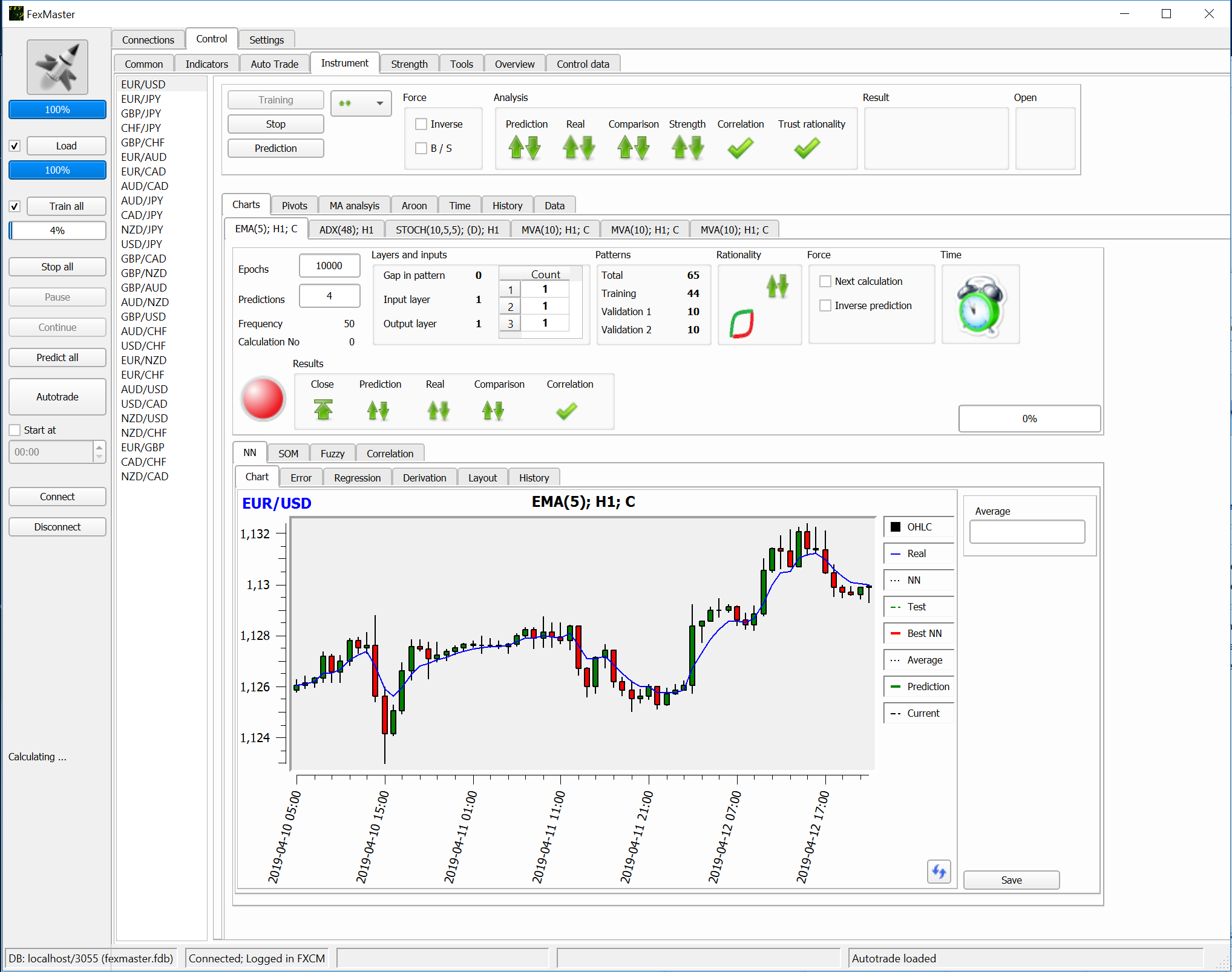Click the blue refresh chart icon
Image resolution: width=1232 pixels, height=972 pixels.
(x=939, y=871)
